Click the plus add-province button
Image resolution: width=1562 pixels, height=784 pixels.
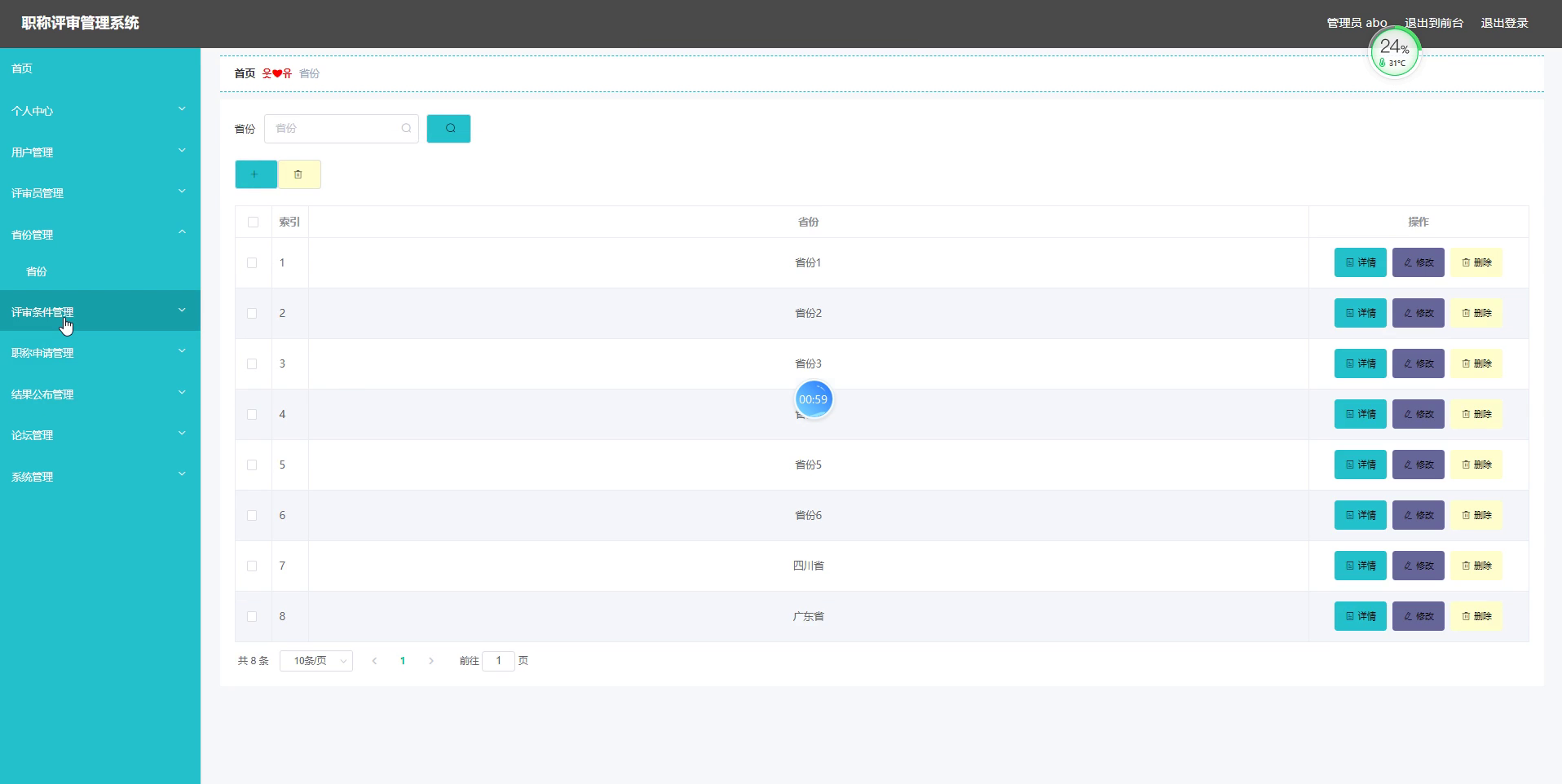click(256, 174)
